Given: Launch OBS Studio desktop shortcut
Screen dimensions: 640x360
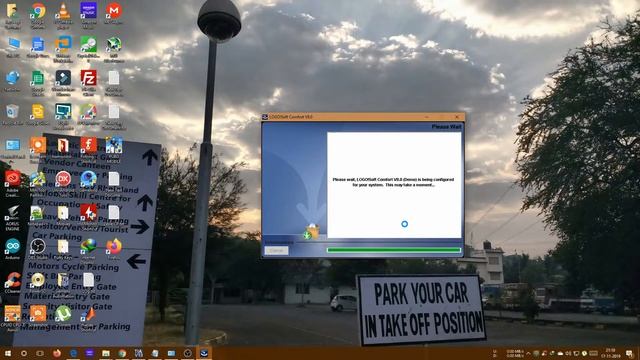Looking at the screenshot, I should click(x=38, y=247).
